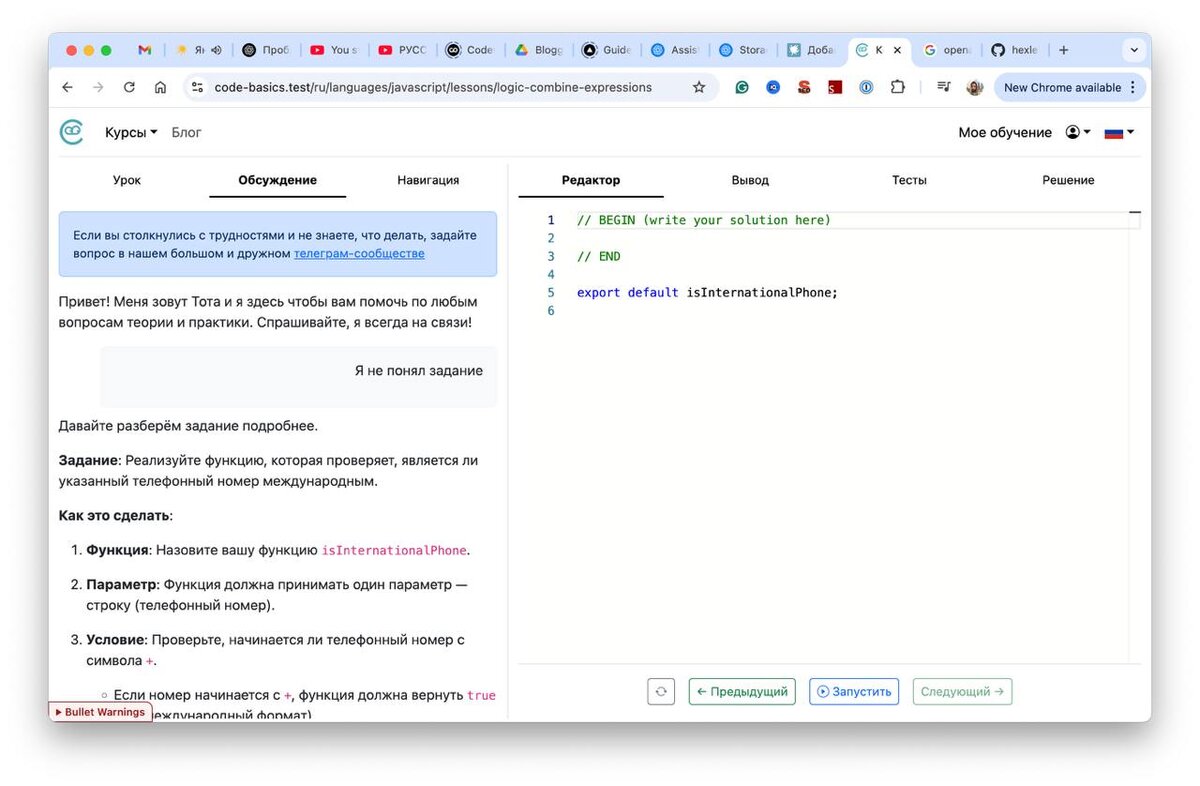The height and width of the screenshot is (786, 1200).
Task: Run the code with Запустить
Action: [x=854, y=691]
